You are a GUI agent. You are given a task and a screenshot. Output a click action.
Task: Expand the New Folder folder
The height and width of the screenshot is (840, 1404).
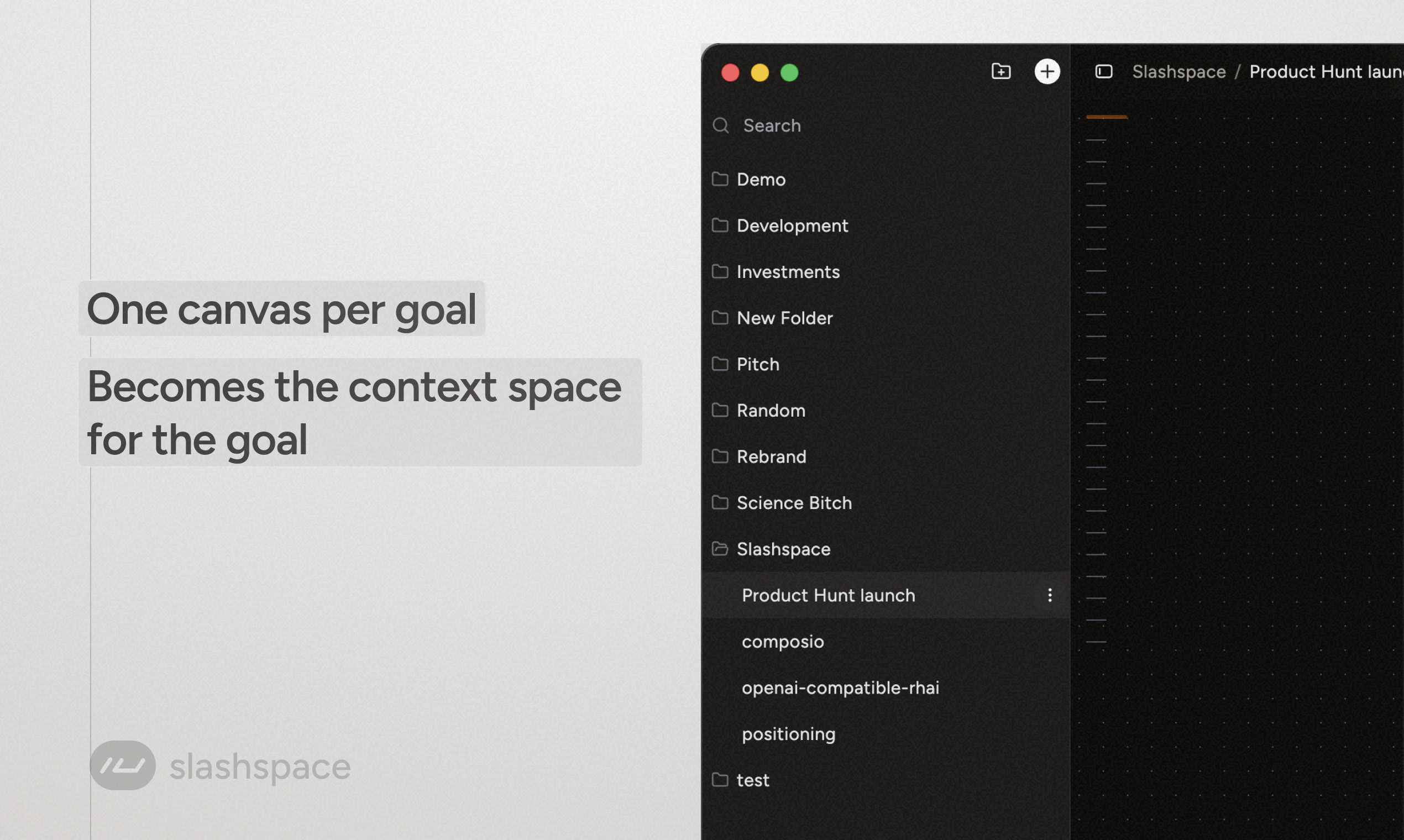(886, 318)
